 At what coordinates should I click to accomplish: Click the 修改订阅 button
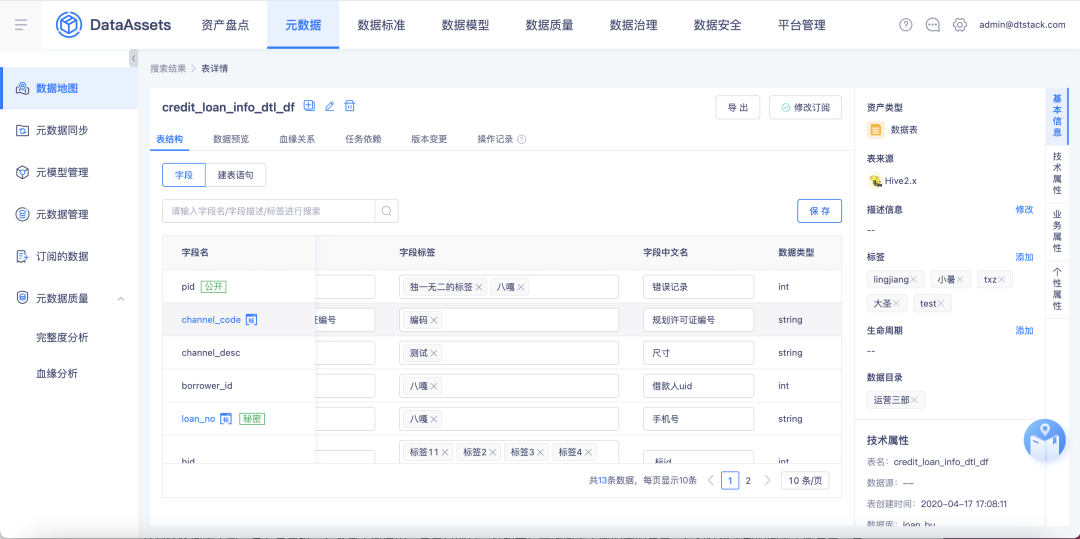[x=805, y=107]
